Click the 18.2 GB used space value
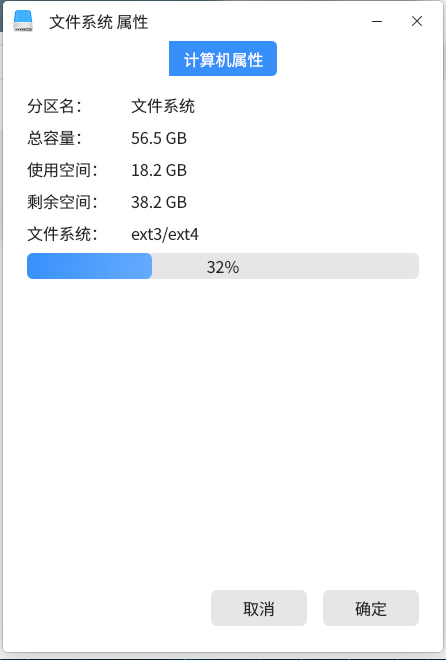Viewport: 446px width, 660px height. pyautogui.click(x=159, y=170)
